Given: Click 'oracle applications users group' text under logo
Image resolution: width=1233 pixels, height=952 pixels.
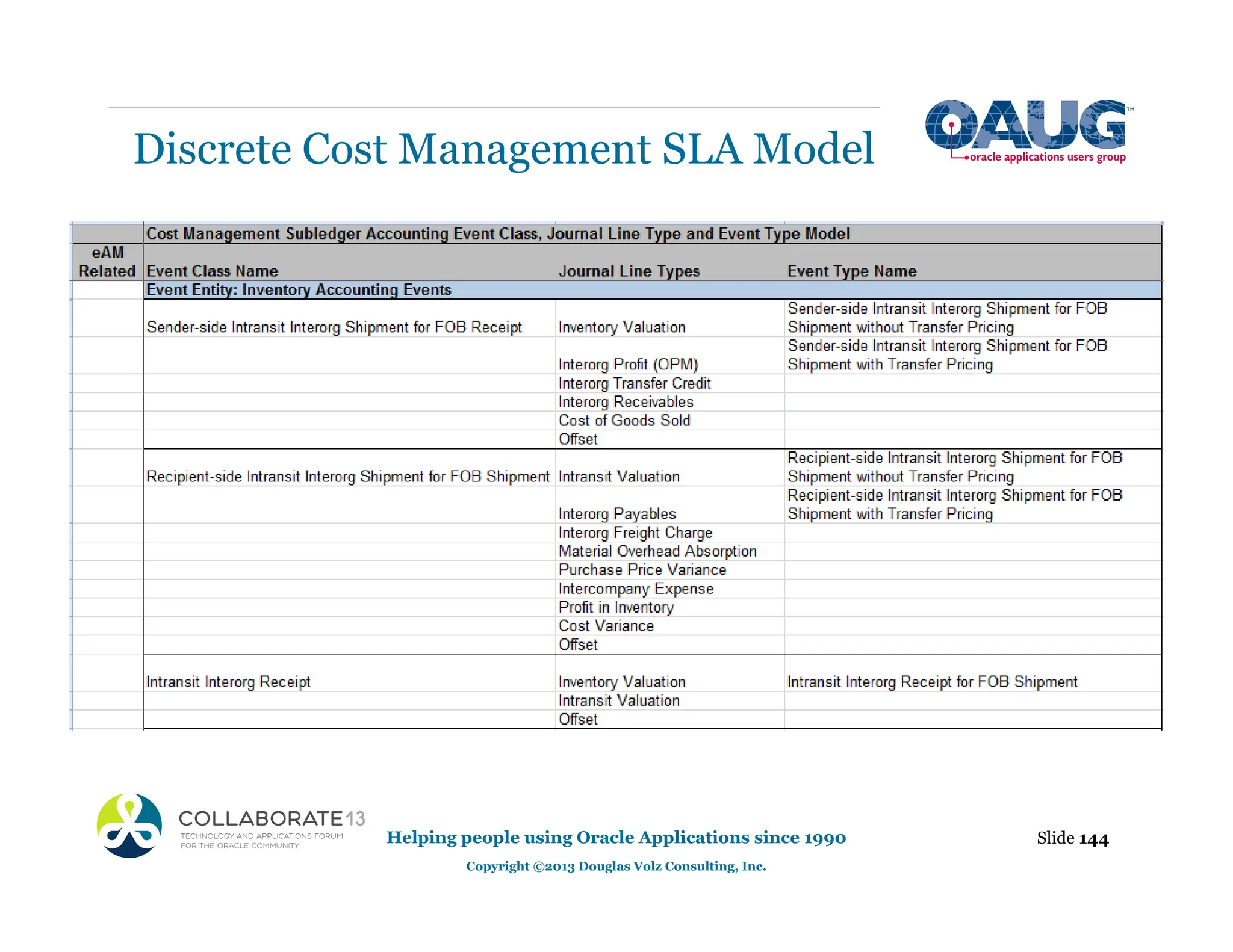Looking at the screenshot, I should pyautogui.click(x=1048, y=157).
